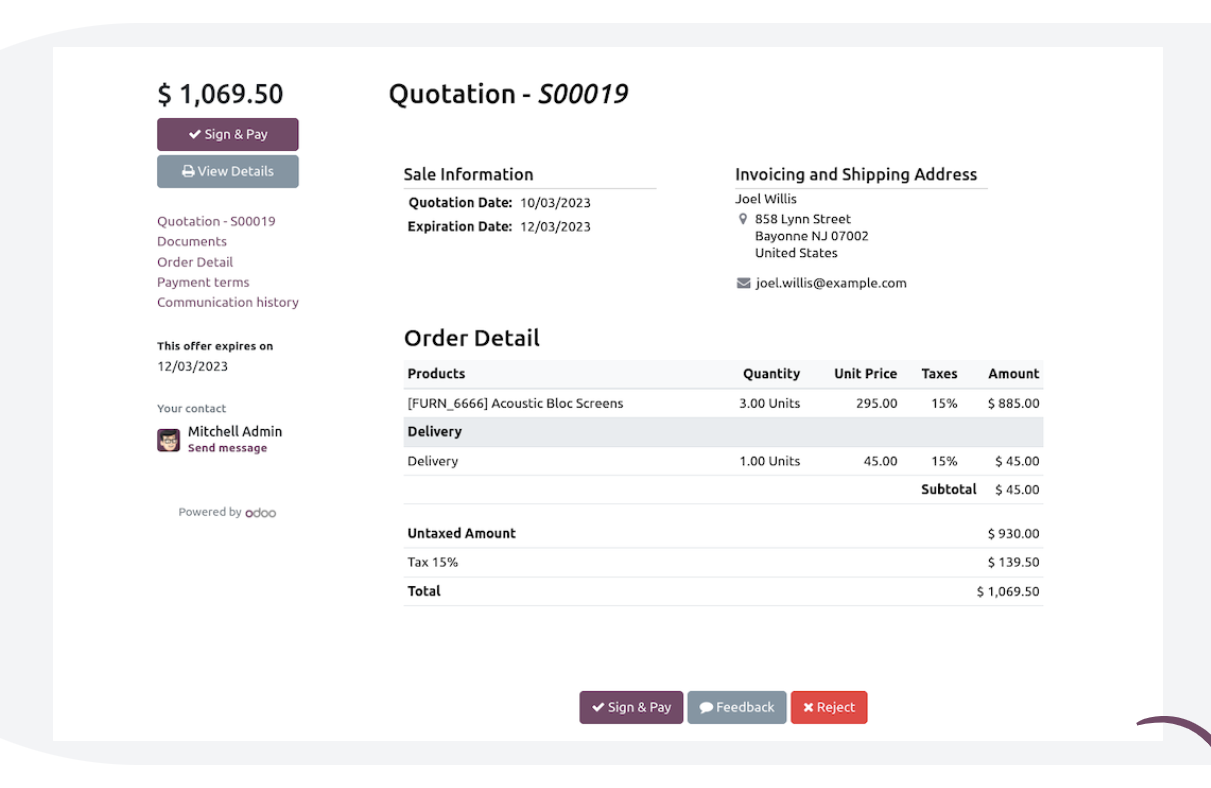Click the Sale Information heading
The width and height of the screenshot is (1211, 788).
(x=468, y=174)
